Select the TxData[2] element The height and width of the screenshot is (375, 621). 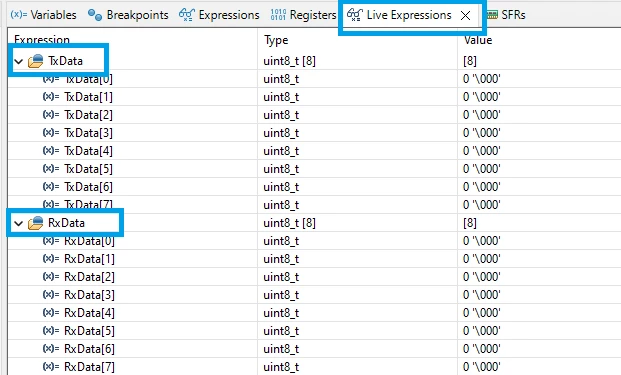(x=88, y=115)
